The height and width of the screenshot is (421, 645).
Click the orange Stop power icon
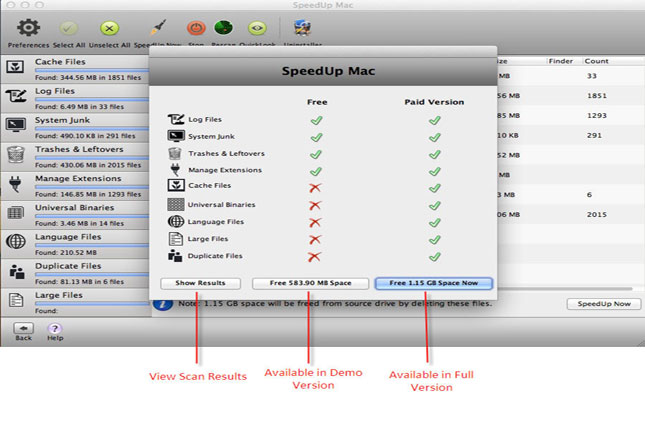[x=196, y=28]
